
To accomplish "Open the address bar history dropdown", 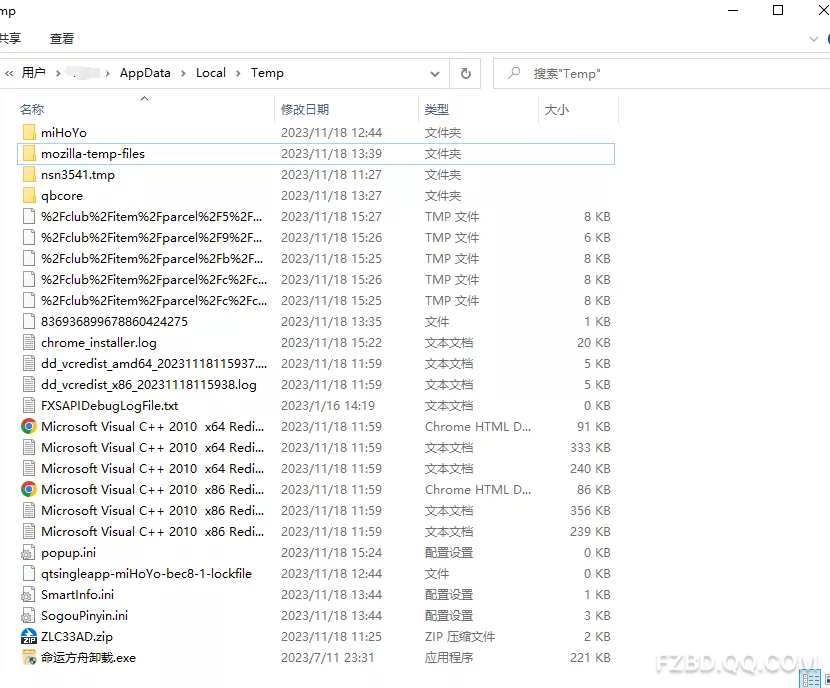I will coord(435,74).
